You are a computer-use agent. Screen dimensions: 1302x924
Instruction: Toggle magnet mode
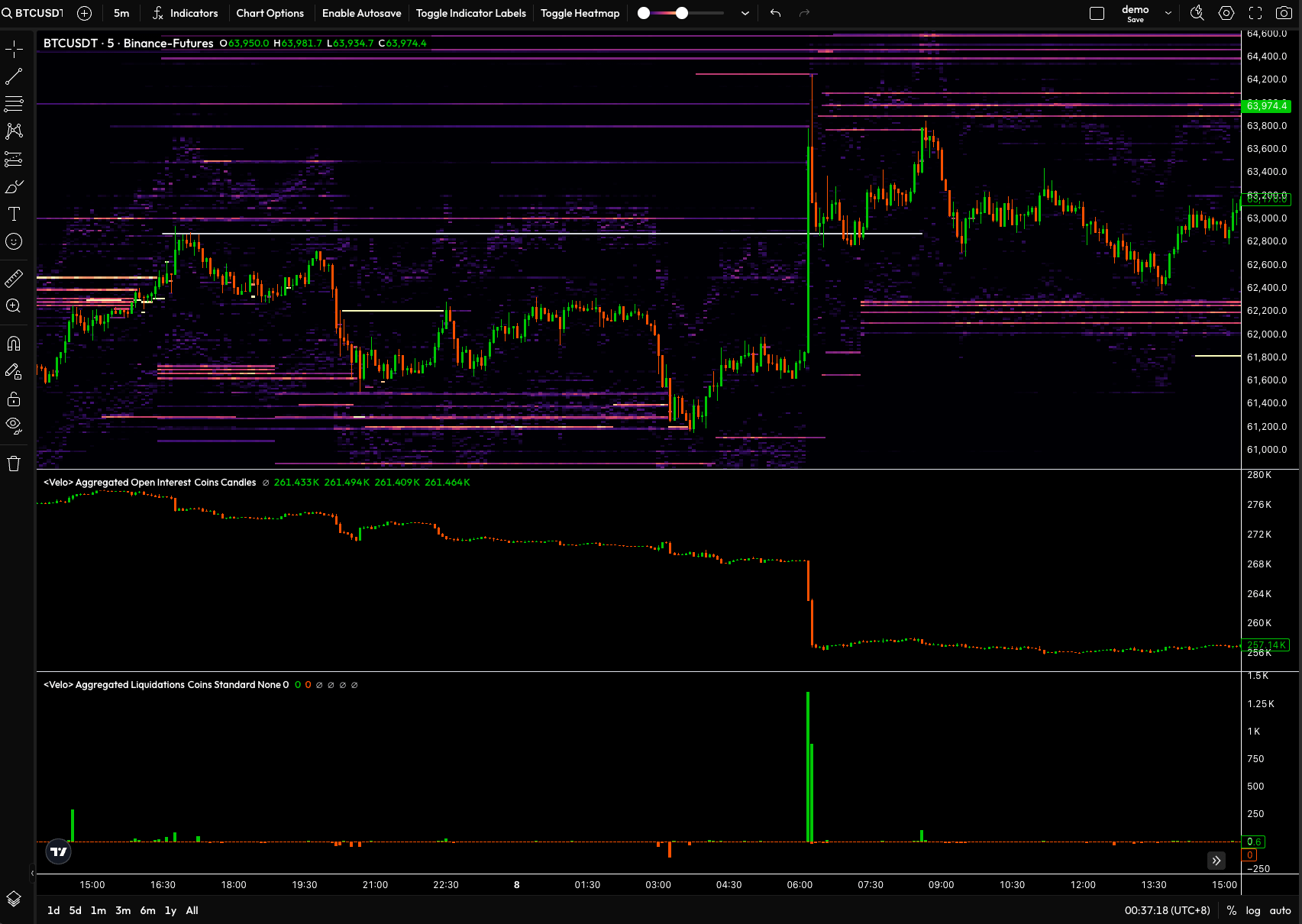click(14, 344)
